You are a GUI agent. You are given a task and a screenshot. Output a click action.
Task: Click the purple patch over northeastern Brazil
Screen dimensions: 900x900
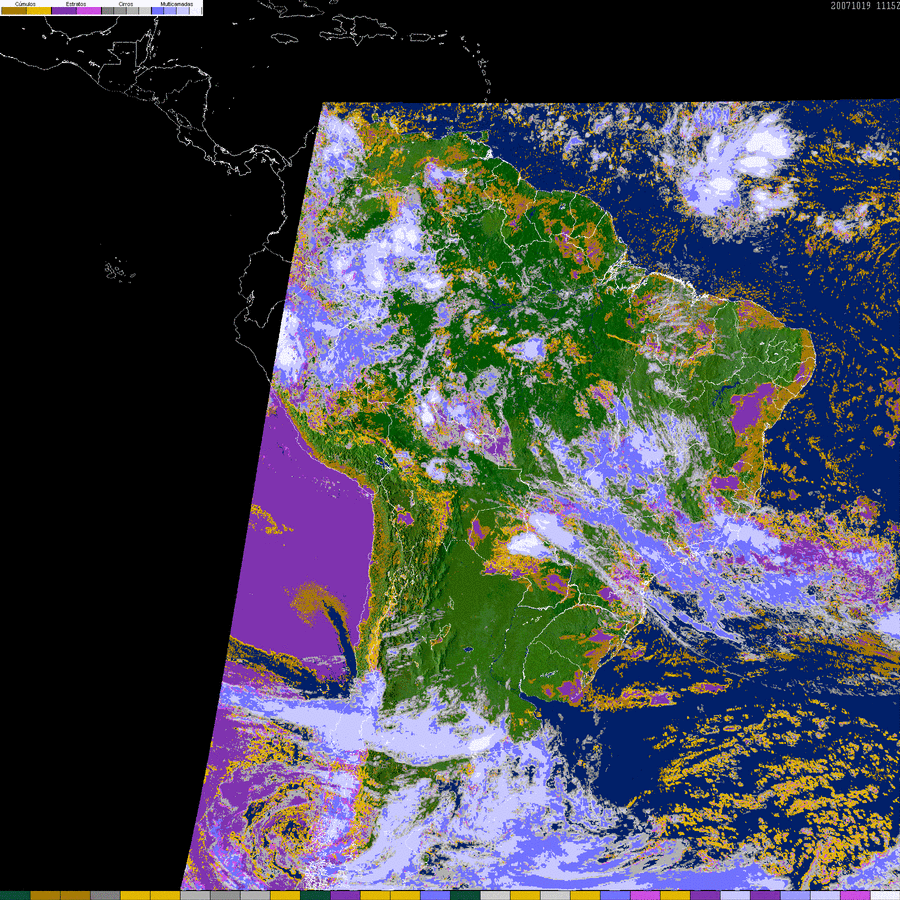[748, 412]
